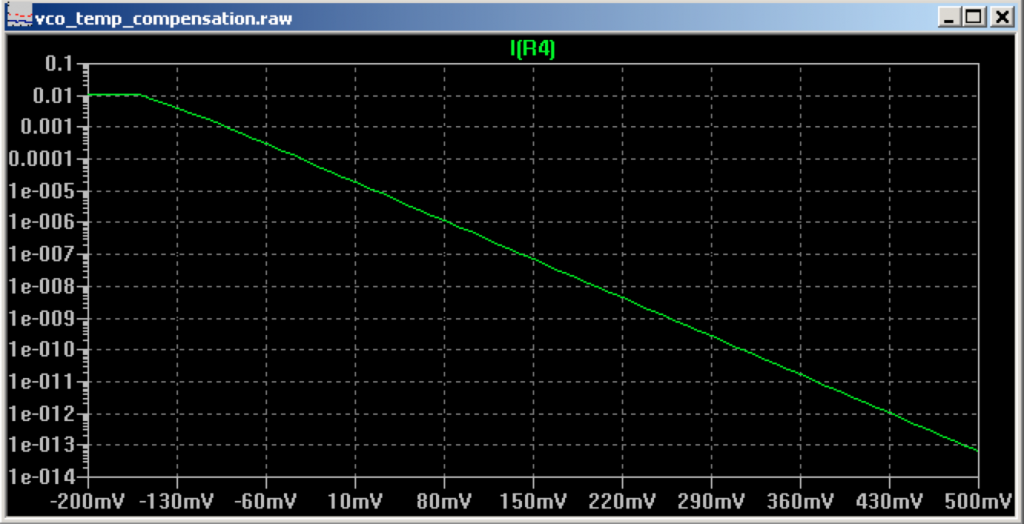Viewport: 1024px width, 524px height.
Task: Click the vco_temp_compensation.raw window title
Action: click(x=163, y=18)
